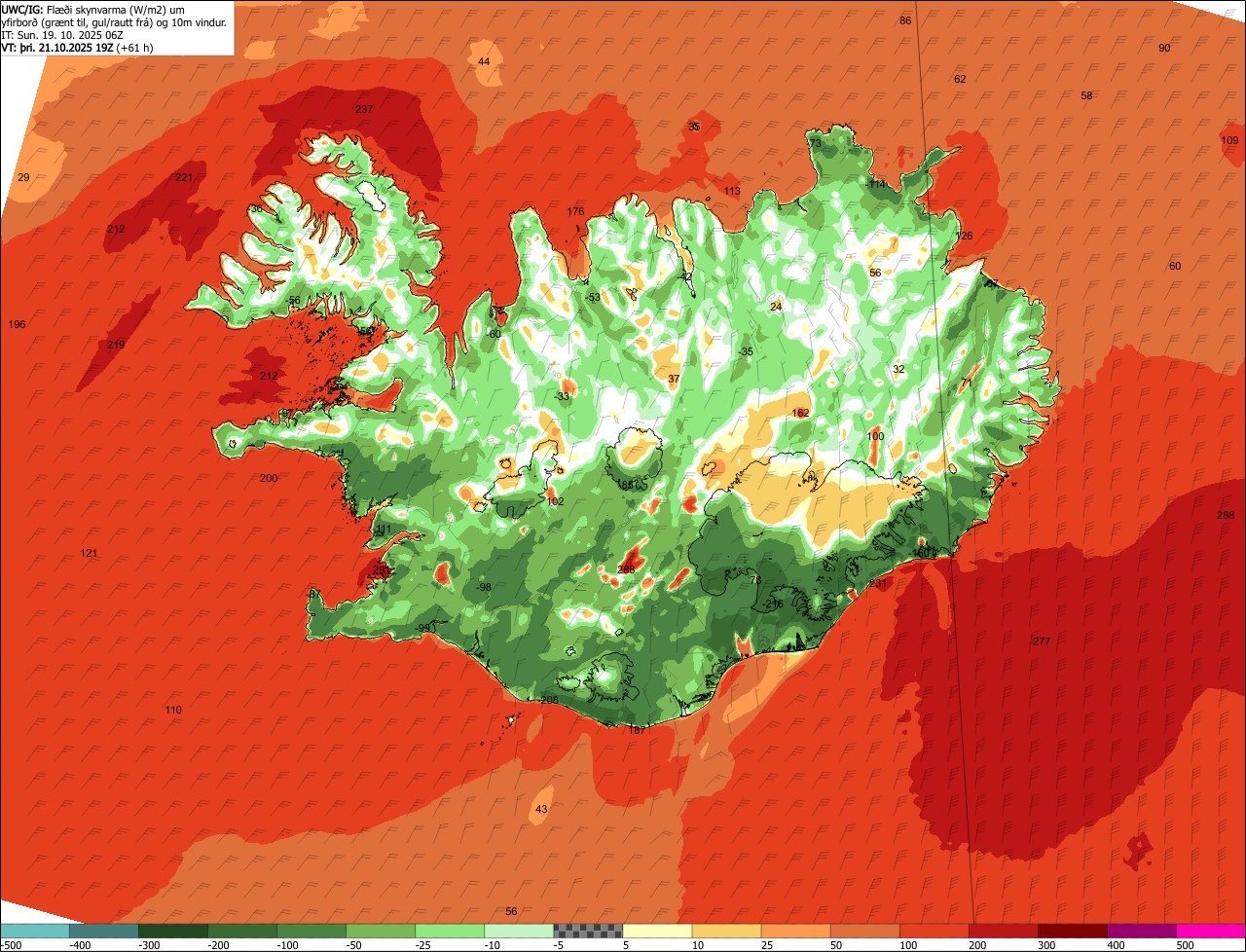1246x952 pixels.
Task: Click map value 90 in top-right corner
Action: click(x=1164, y=49)
